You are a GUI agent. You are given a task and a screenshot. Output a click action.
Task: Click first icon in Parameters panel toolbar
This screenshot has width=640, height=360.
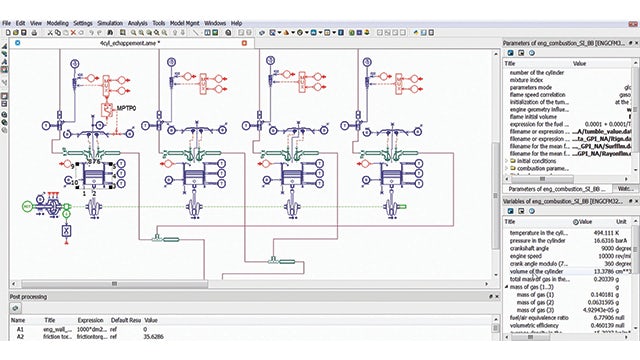click(x=510, y=53)
